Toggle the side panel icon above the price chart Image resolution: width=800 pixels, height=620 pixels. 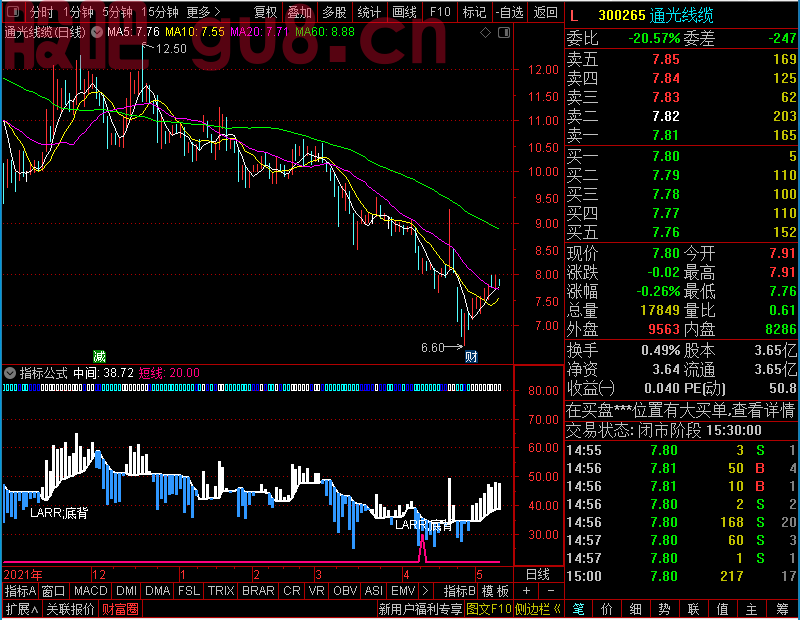coord(504,33)
